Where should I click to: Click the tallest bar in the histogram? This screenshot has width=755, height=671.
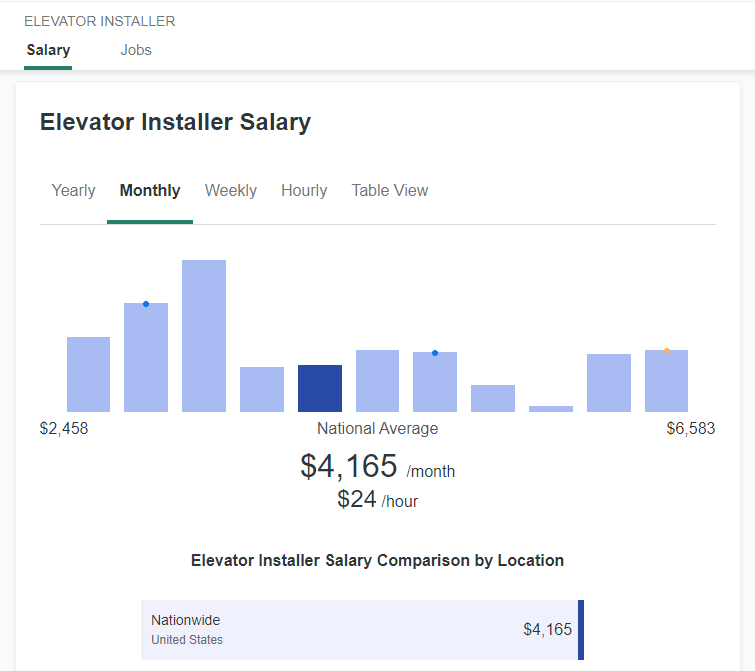[204, 336]
